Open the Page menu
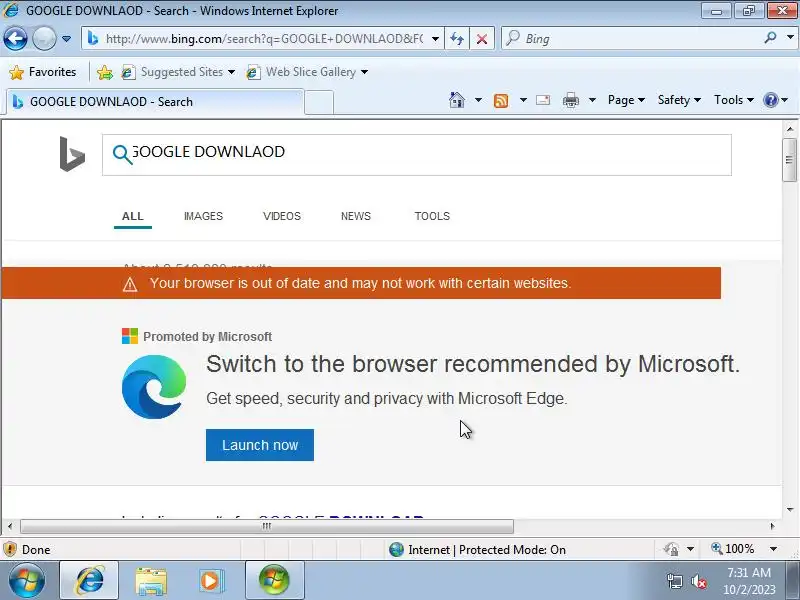 [x=626, y=100]
